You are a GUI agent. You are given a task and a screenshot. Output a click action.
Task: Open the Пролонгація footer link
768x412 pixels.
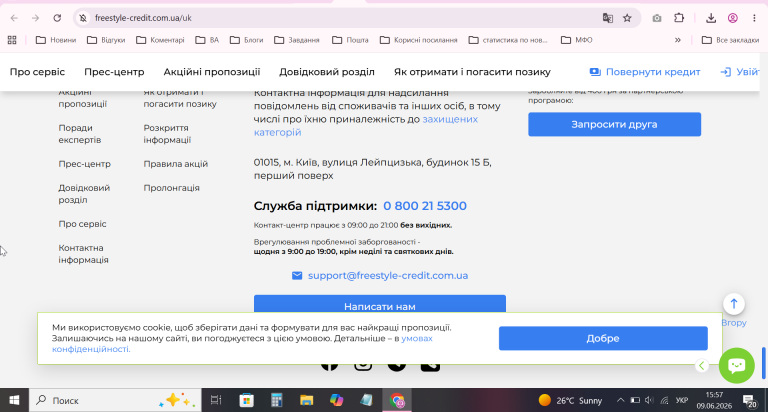(171, 188)
